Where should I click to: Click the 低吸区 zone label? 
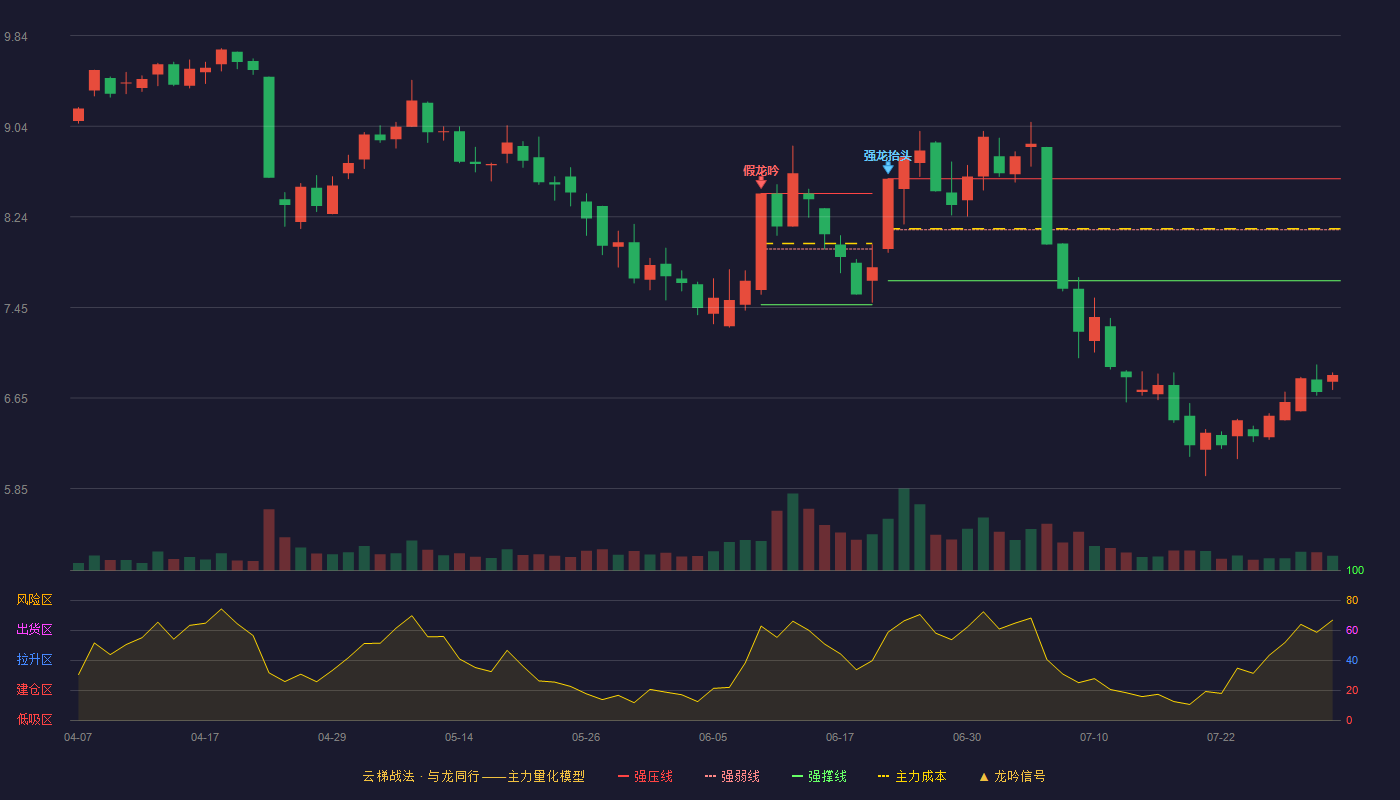tap(34, 719)
